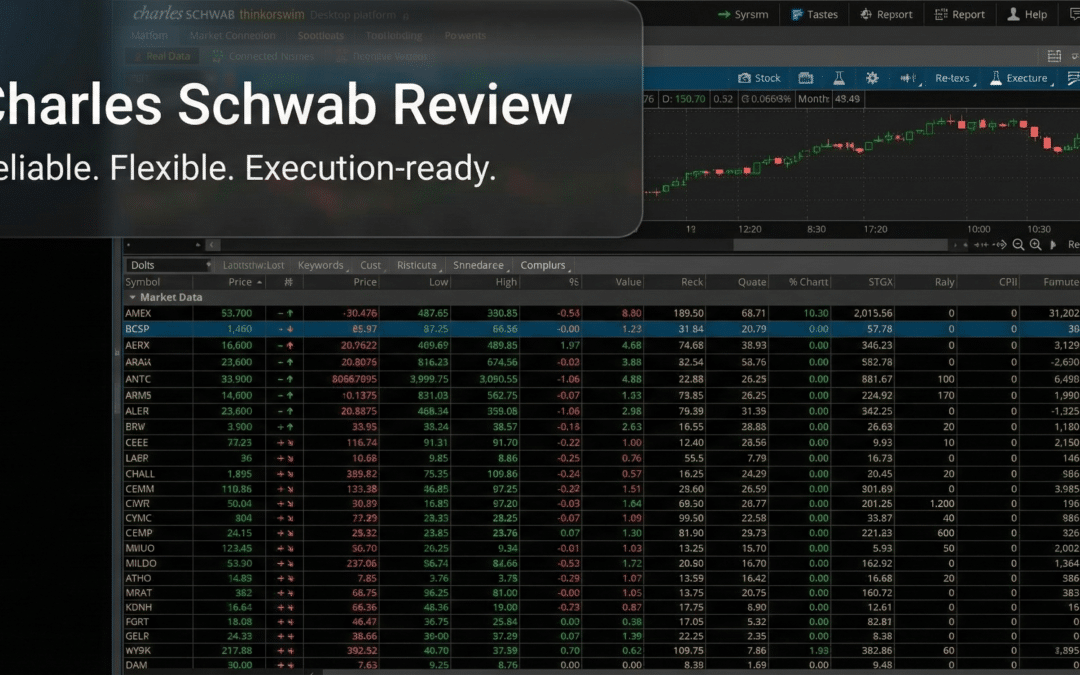This screenshot has width=1080, height=675.
Task: Click the down arrow indicator in CEEE row
Action: 290,442
